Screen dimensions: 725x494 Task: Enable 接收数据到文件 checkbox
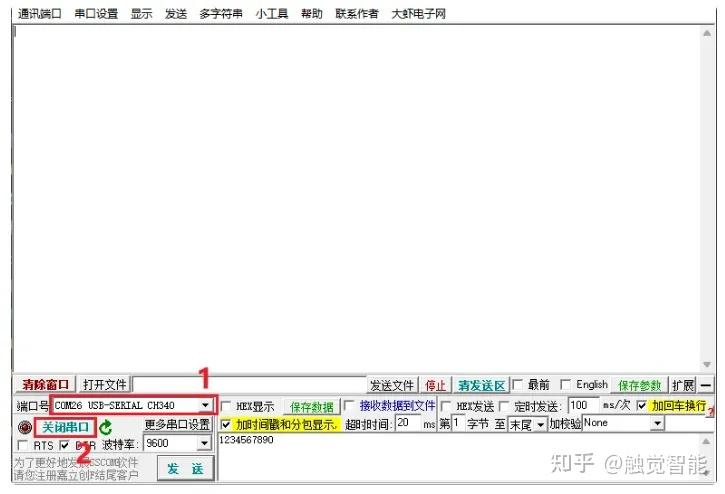[x=349, y=406]
